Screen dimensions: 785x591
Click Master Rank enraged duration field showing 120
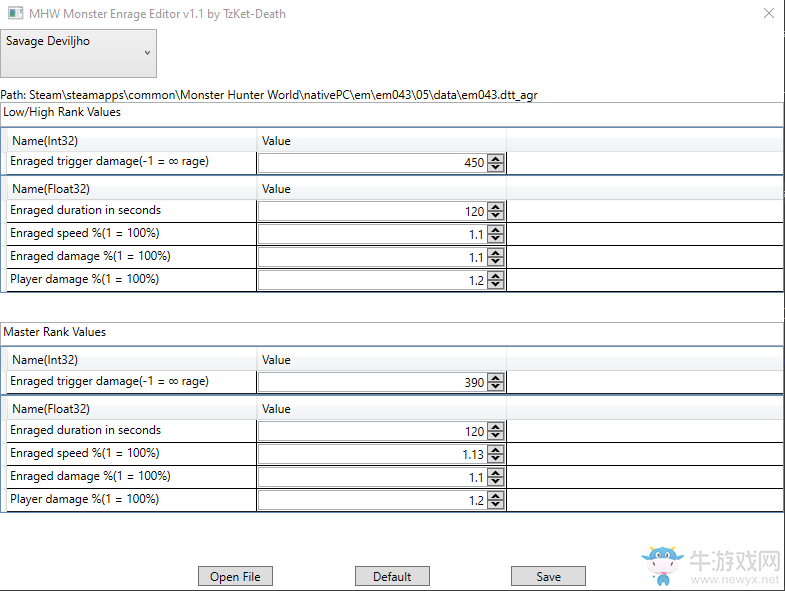[x=372, y=432]
